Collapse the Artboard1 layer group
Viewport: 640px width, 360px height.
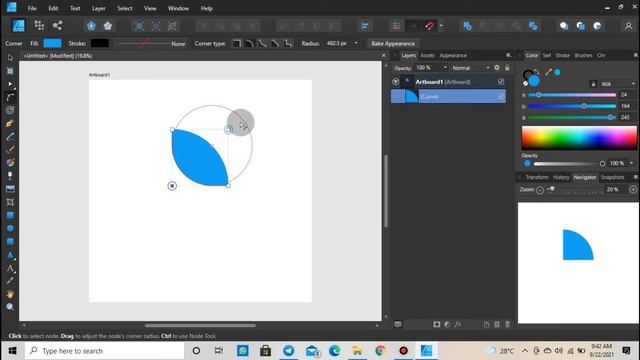click(396, 82)
